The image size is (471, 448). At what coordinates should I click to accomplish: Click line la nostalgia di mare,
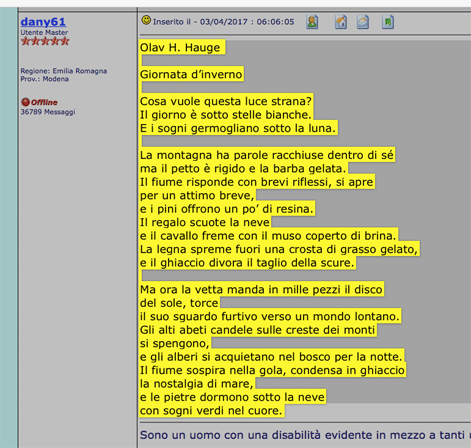[x=197, y=384]
